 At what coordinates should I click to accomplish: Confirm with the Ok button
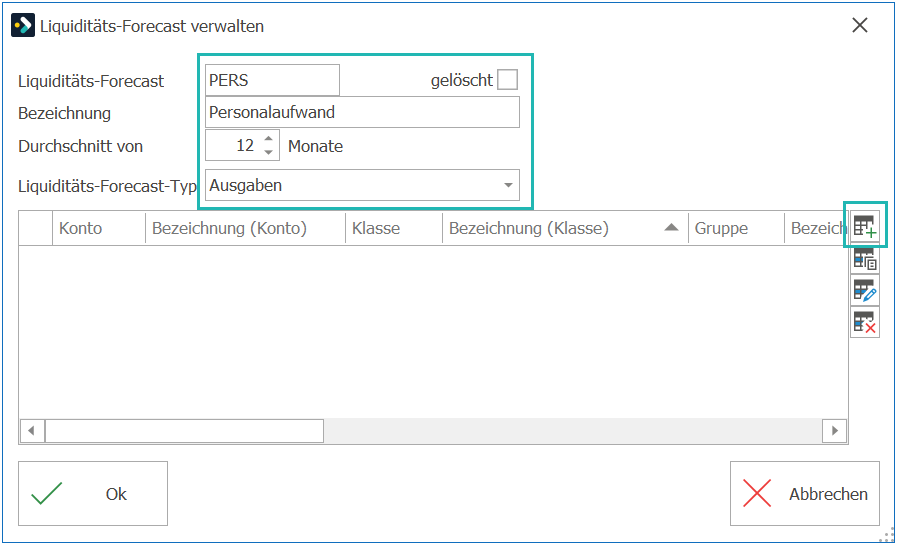pyautogui.click(x=93, y=493)
